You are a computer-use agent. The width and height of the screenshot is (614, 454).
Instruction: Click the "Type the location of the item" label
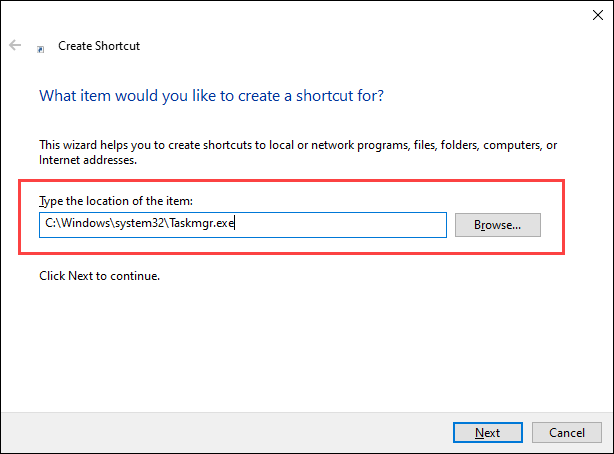[x=122, y=202]
